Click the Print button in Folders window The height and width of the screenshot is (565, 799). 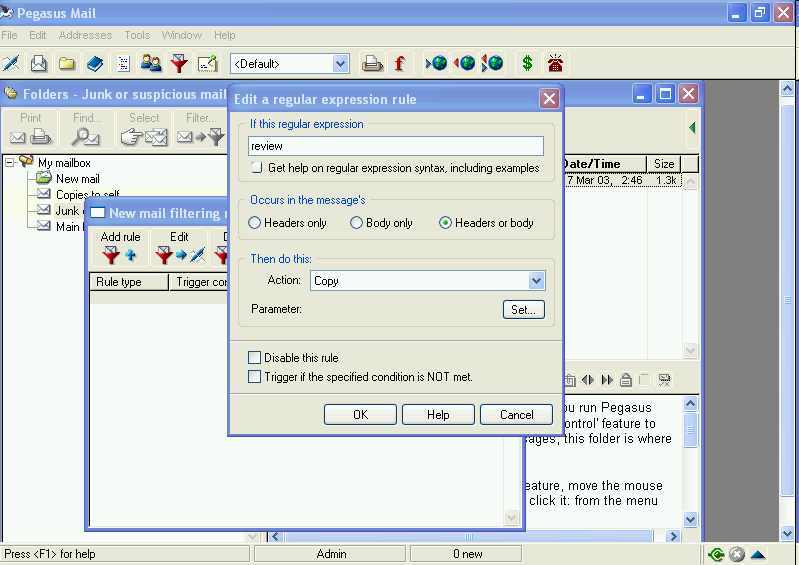tap(31, 129)
